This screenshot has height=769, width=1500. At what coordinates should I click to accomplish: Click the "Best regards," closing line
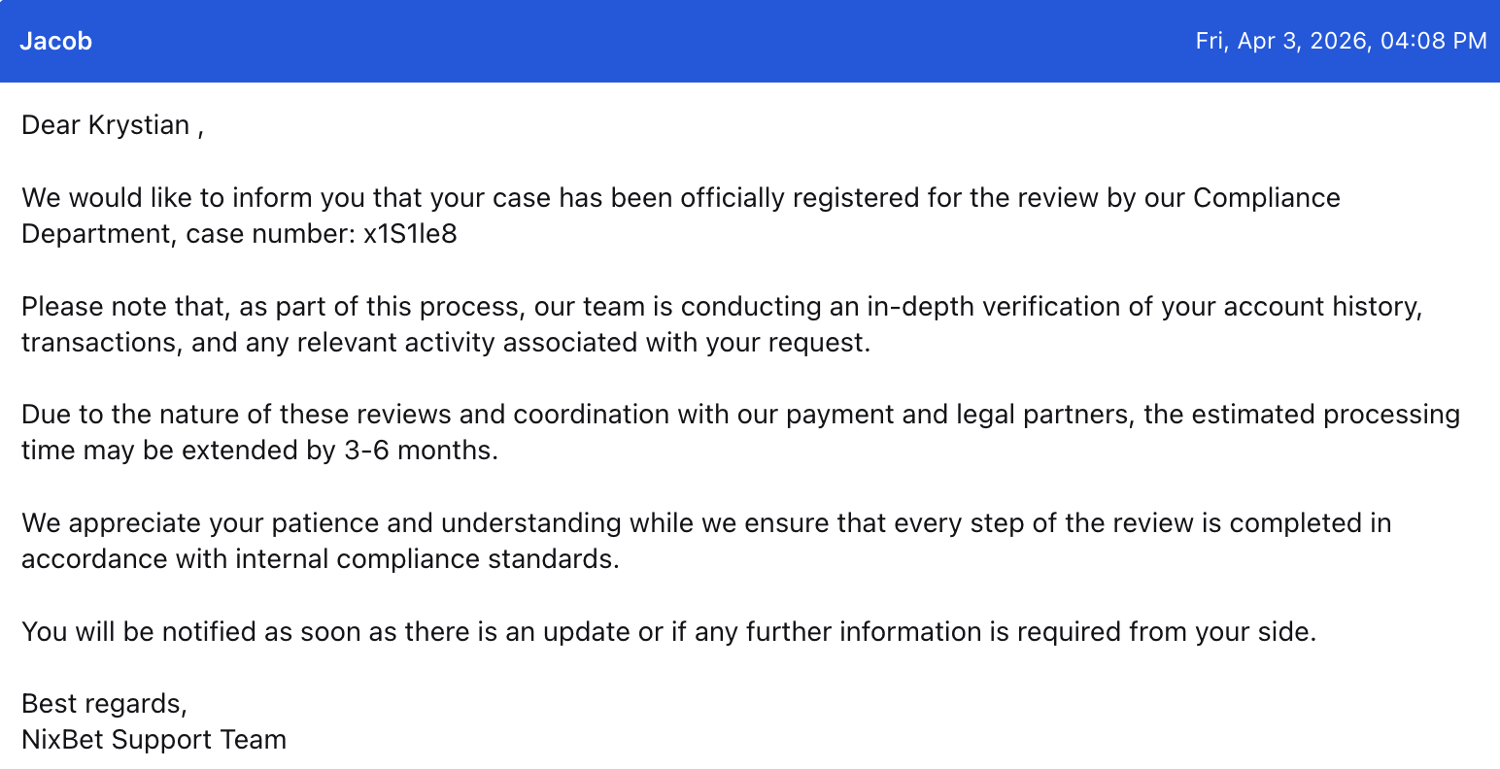click(104, 703)
